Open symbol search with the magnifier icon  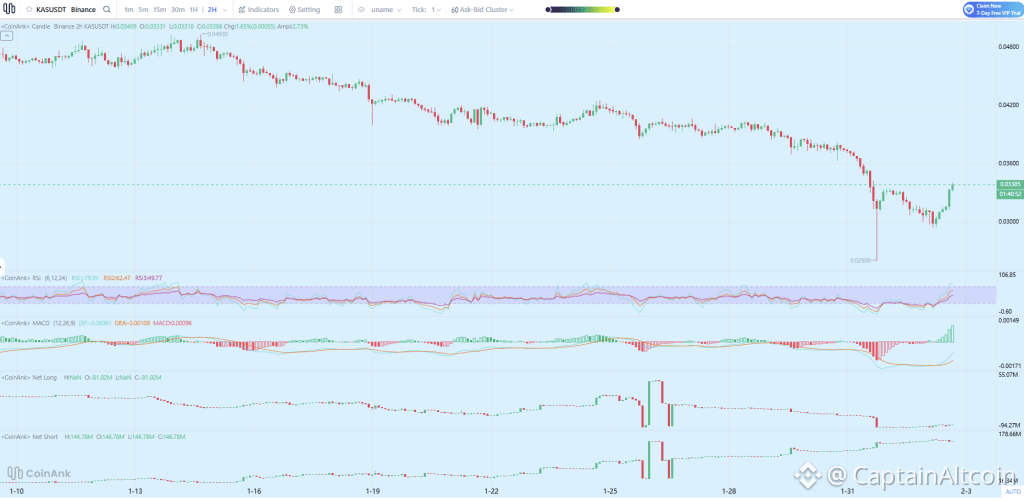pos(106,9)
